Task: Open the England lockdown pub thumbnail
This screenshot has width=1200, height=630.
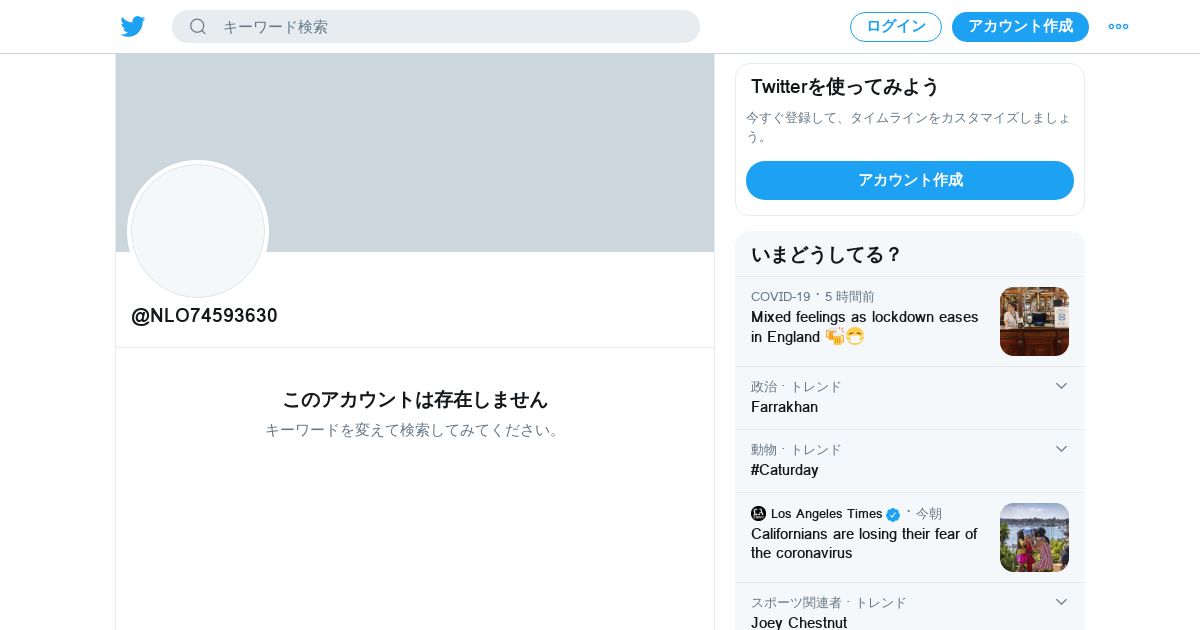Action: pyautogui.click(x=1034, y=321)
